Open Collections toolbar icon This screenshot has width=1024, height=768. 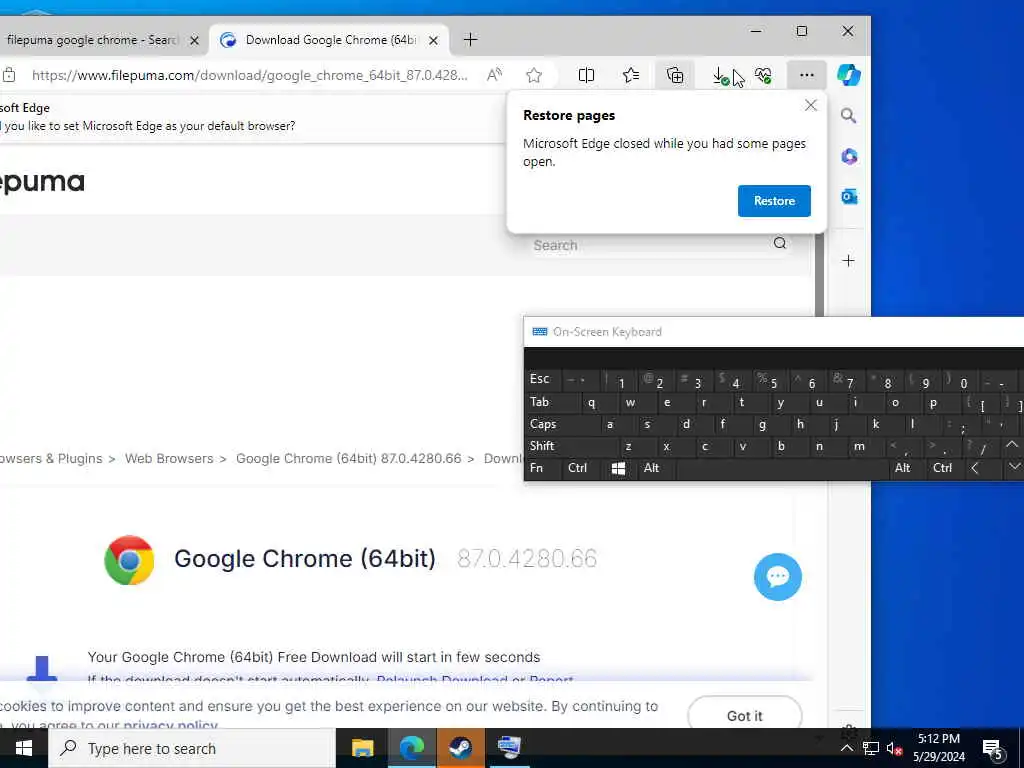pyautogui.click(x=675, y=76)
